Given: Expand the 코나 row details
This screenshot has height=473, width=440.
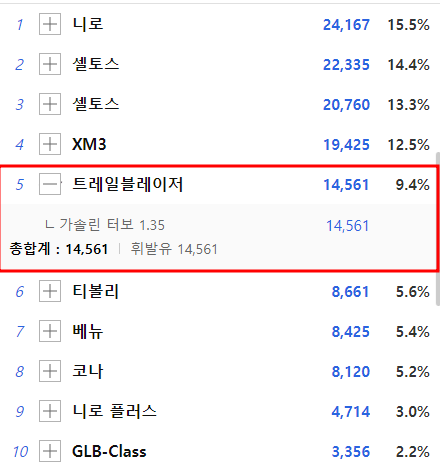Looking at the screenshot, I should (x=50, y=371).
